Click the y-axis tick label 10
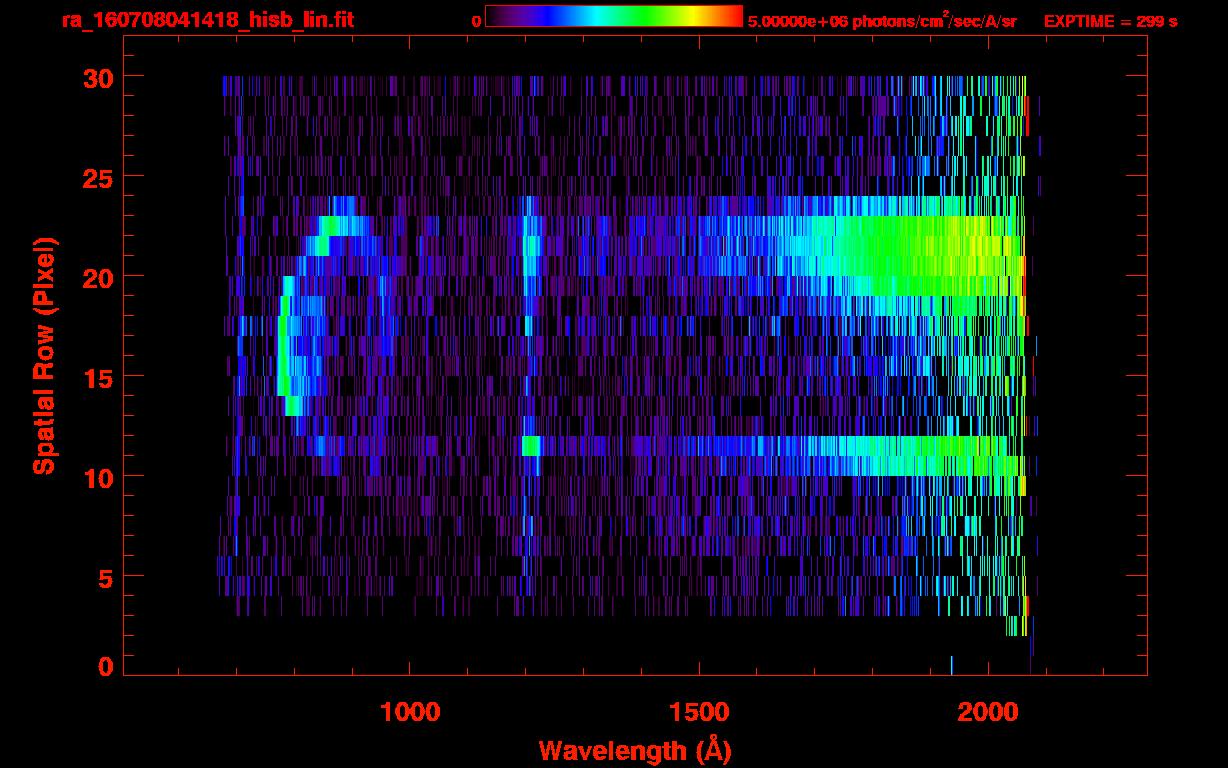This screenshot has width=1228, height=768. 97,477
